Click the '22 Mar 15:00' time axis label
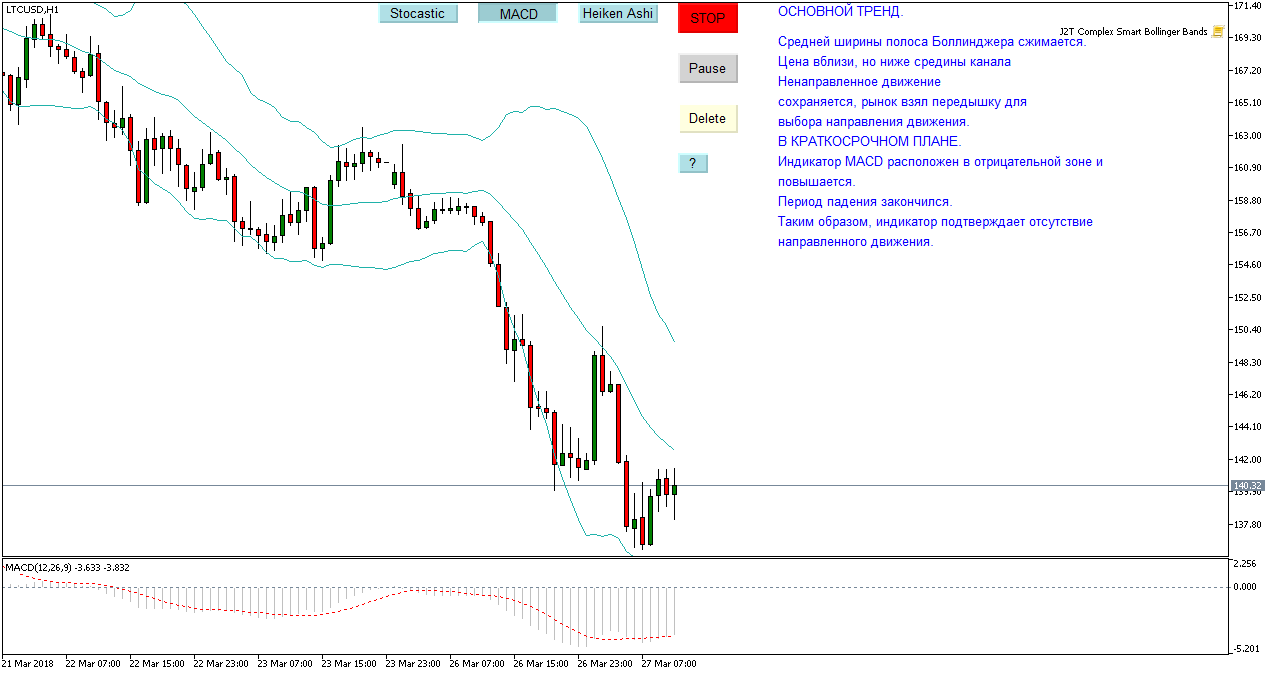The height and width of the screenshot is (675, 1276). coord(157,663)
